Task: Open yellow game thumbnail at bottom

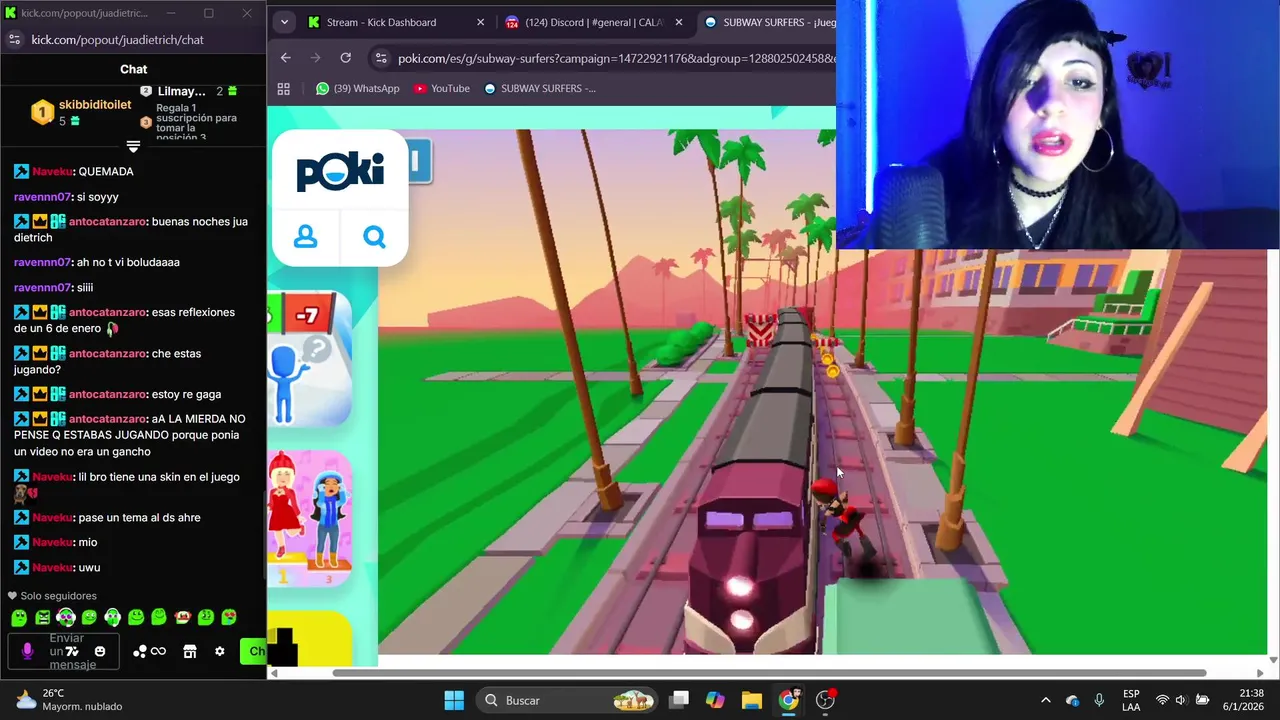Action: click(310, 638)
